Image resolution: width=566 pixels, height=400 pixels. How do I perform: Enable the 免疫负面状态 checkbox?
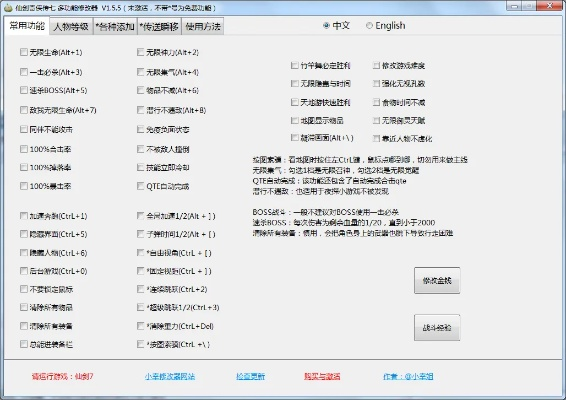140,129
